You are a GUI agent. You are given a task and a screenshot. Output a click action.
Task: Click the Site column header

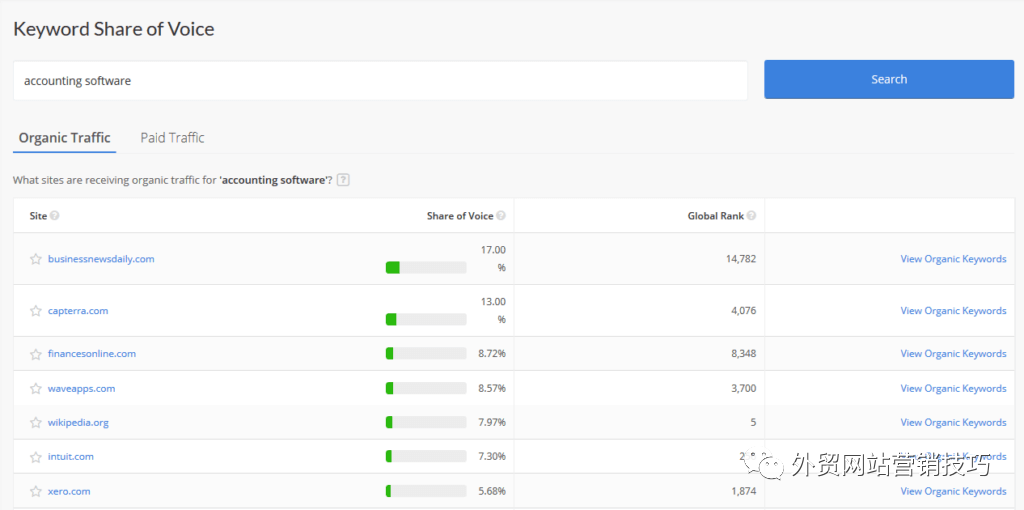tap(38, 215)
